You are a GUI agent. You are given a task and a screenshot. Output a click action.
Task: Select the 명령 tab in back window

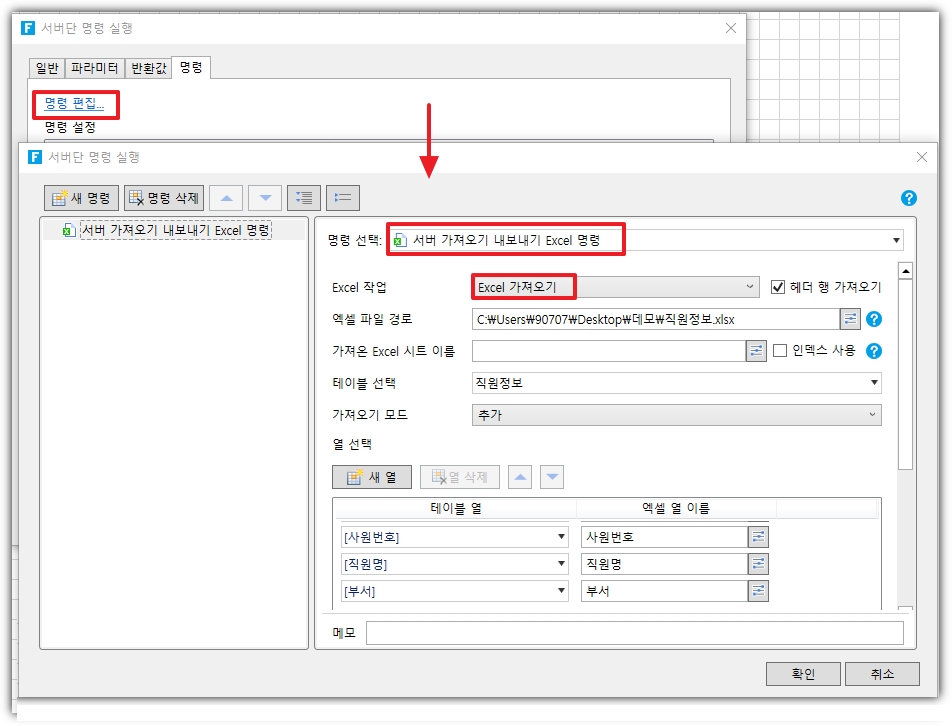pyautogui.click(x=191, y=67)
